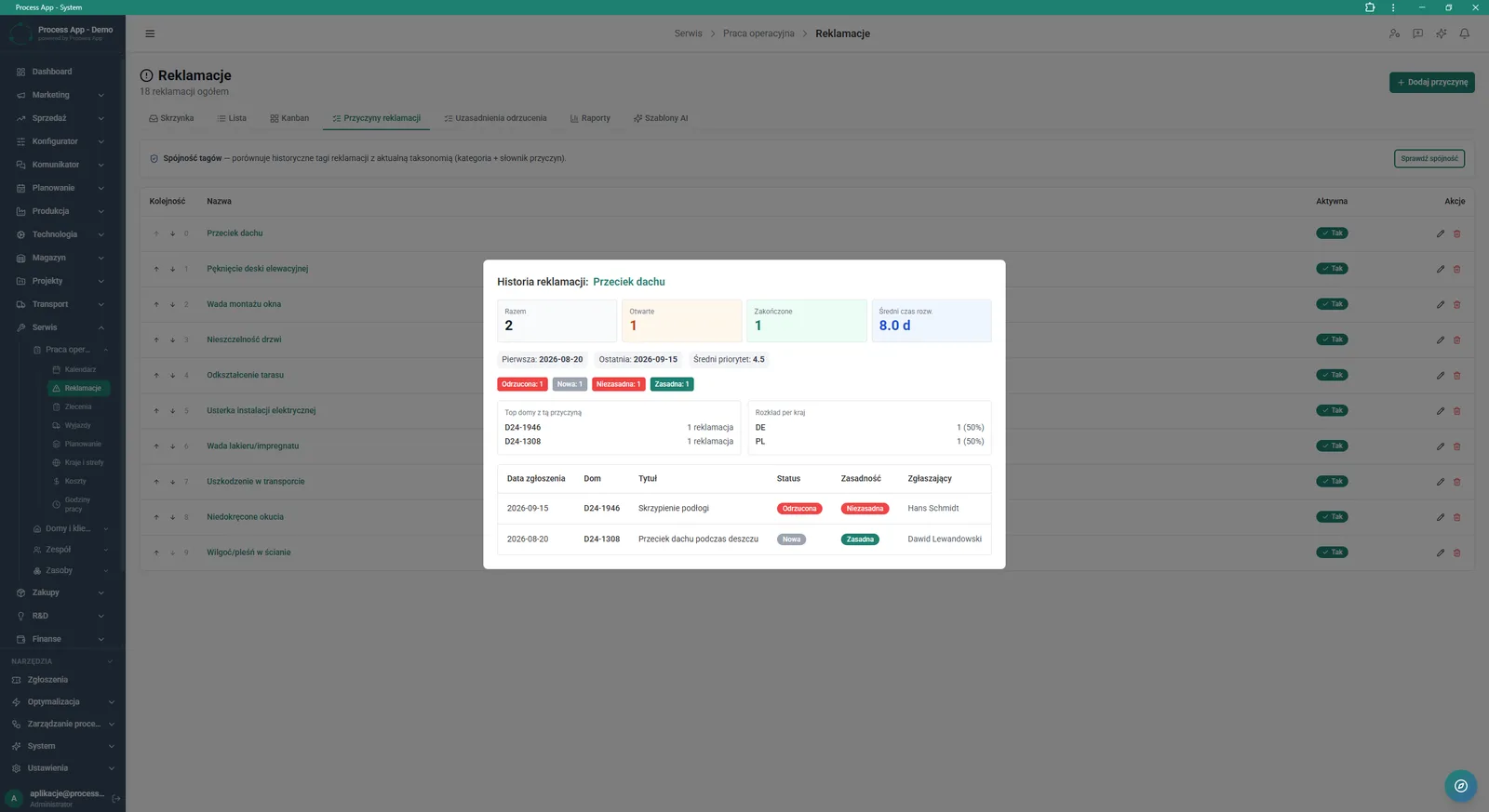1489x812 pixels.
Task: Open the chat messages icon in header
Action: 1417,33
